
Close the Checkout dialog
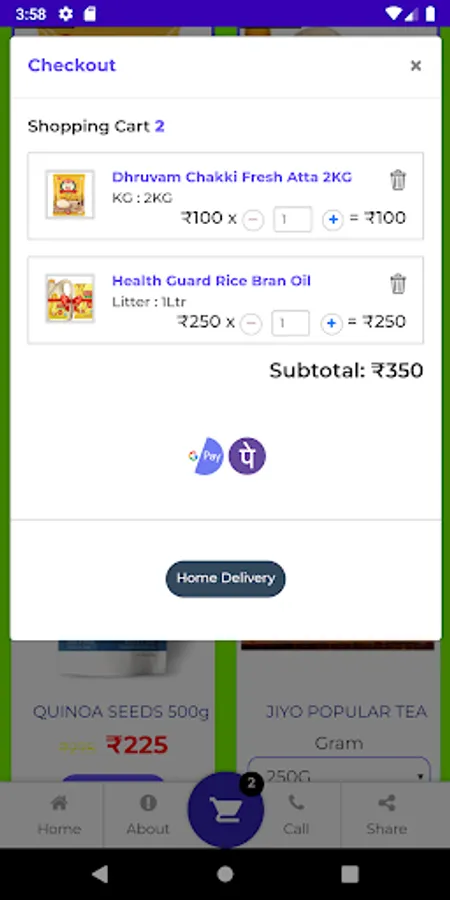point(416,66)
